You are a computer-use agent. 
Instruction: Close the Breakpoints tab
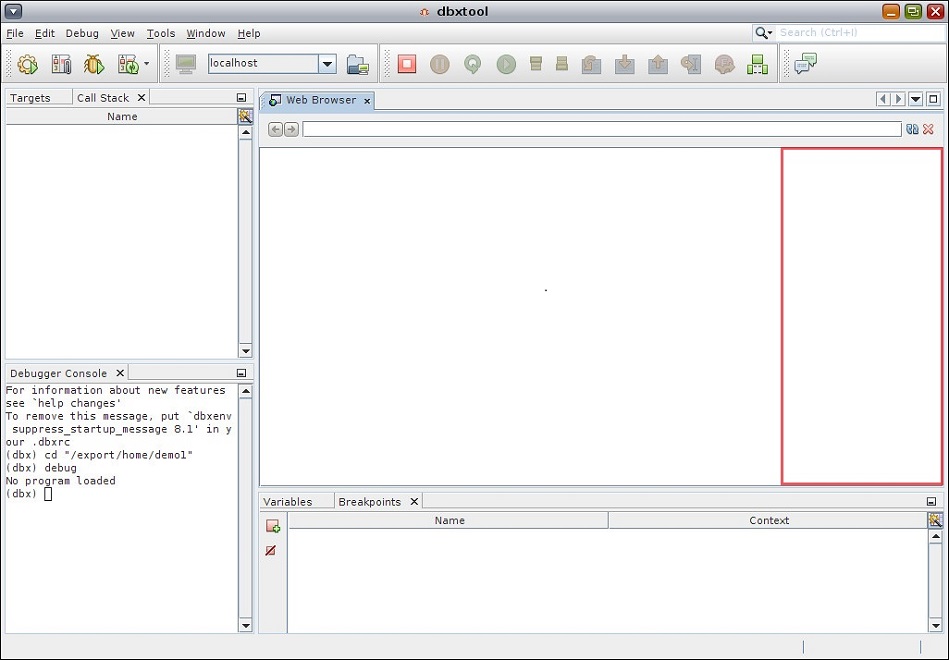tap(414, 501)
